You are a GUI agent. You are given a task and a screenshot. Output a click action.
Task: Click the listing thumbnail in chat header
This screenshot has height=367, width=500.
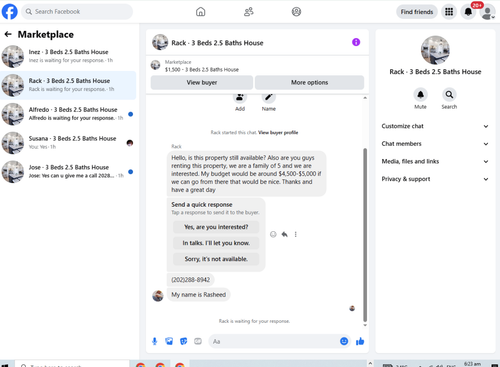[x=160, y=42]
